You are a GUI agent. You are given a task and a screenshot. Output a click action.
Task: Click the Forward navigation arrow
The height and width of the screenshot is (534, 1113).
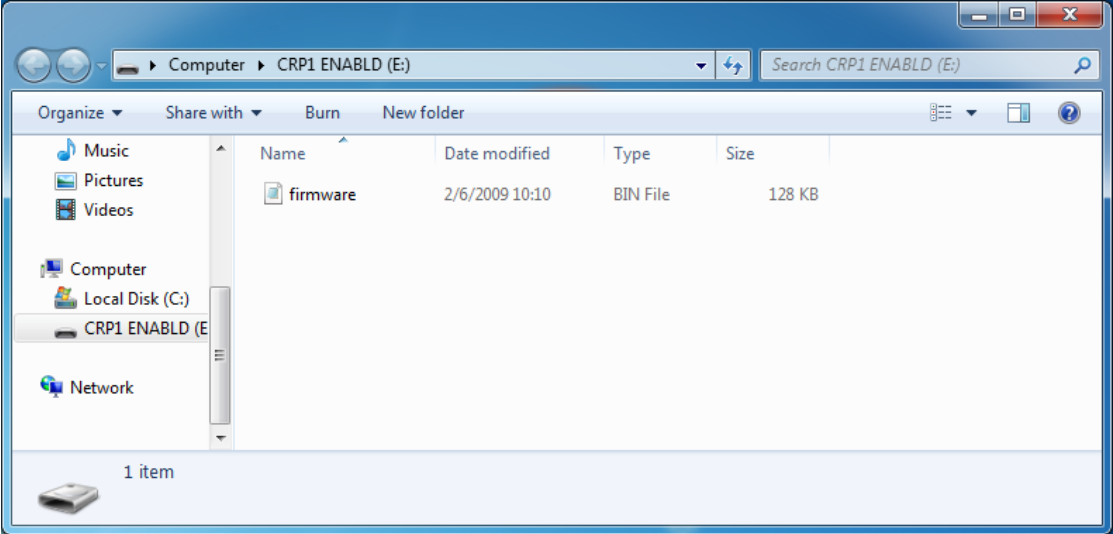click(x=73, y=66)
